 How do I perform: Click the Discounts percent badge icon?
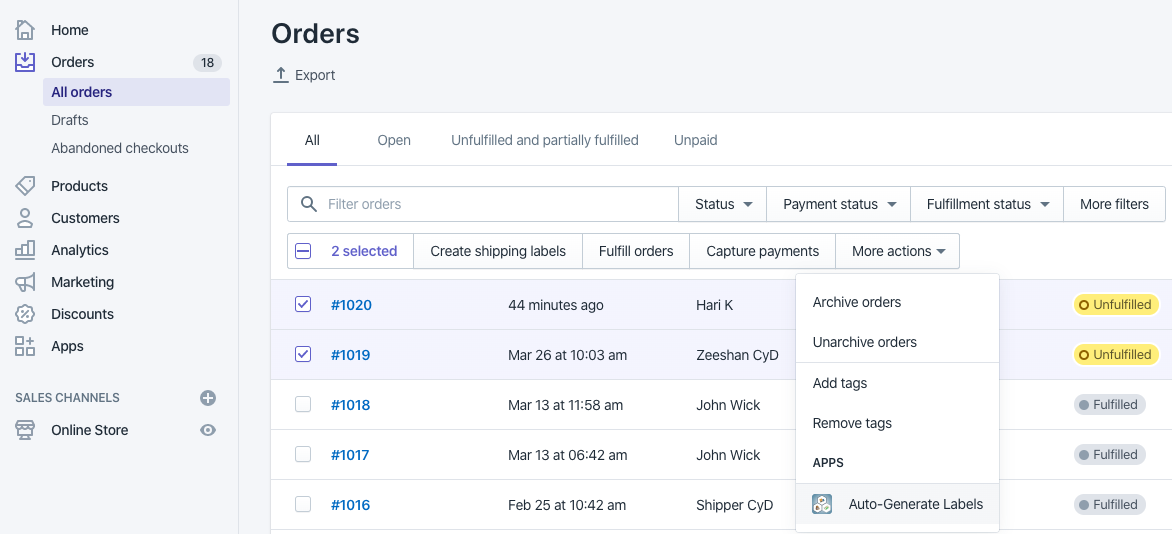[x=25, y=314]
